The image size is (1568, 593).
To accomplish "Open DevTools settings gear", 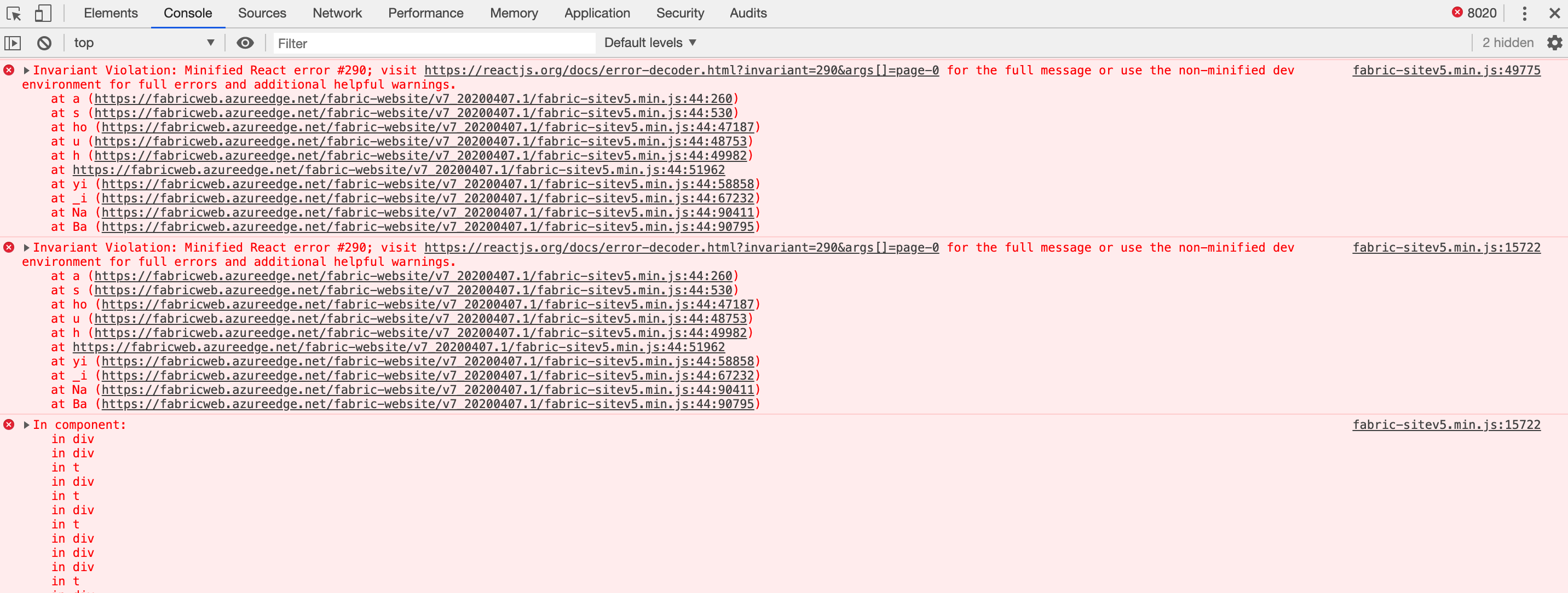I will (1554, 43).
